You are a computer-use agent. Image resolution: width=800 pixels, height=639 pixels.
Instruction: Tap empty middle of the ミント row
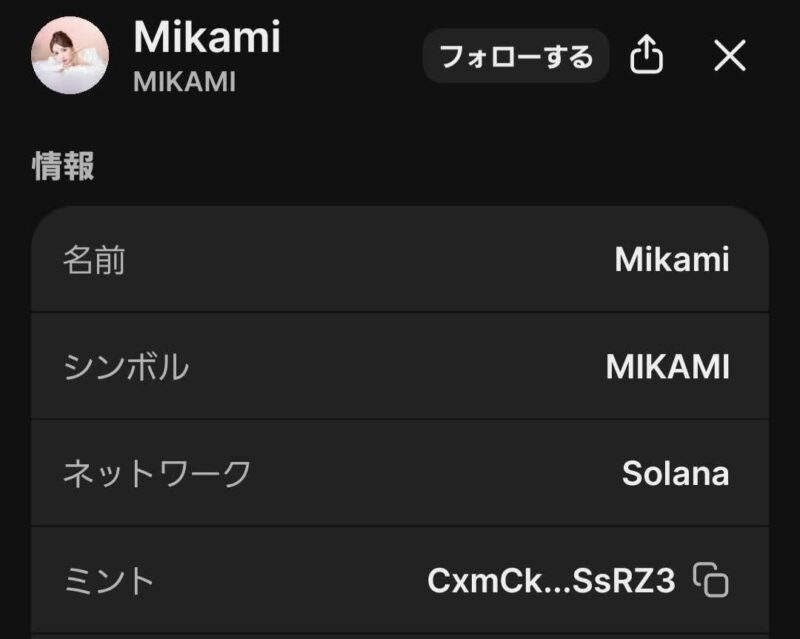click(290, 580)
